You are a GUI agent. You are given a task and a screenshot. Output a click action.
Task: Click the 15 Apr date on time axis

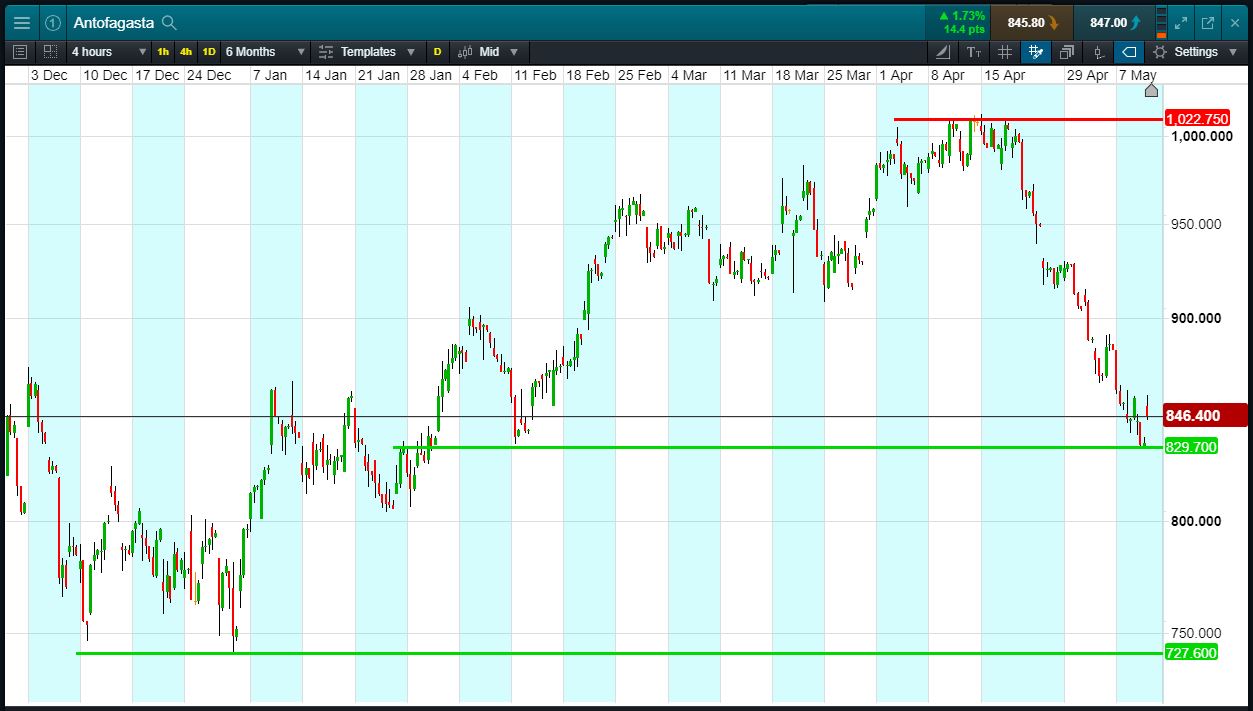(x=1004, y=75)
